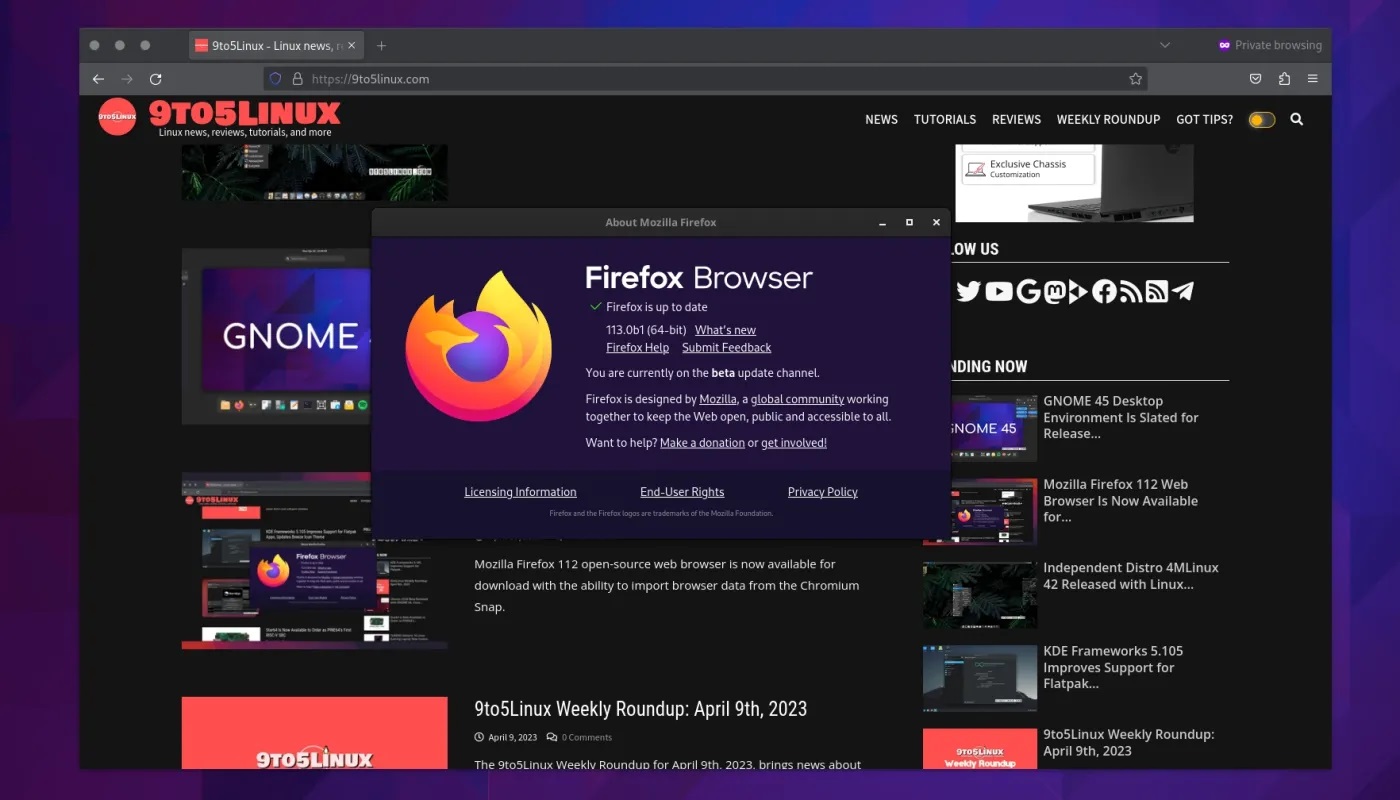Reload the current page
Image resolution: width=1400 pixels, height=800 pixels.
tap(156, 79)
